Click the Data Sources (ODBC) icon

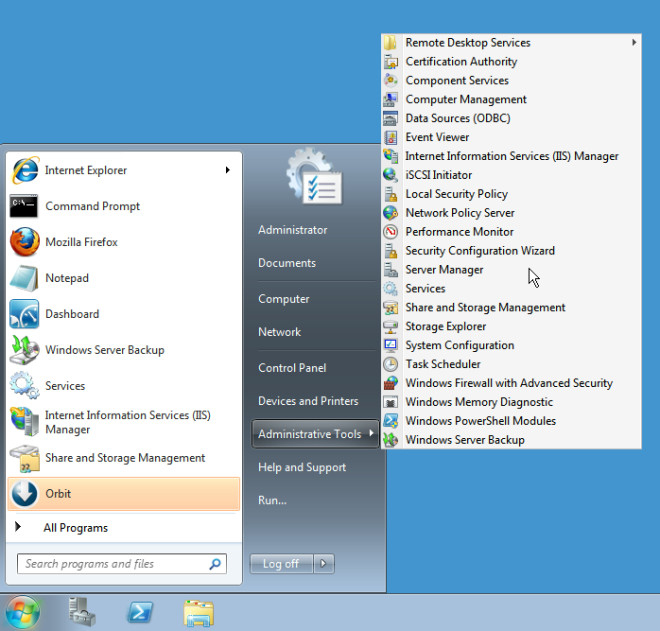(391, 118)
